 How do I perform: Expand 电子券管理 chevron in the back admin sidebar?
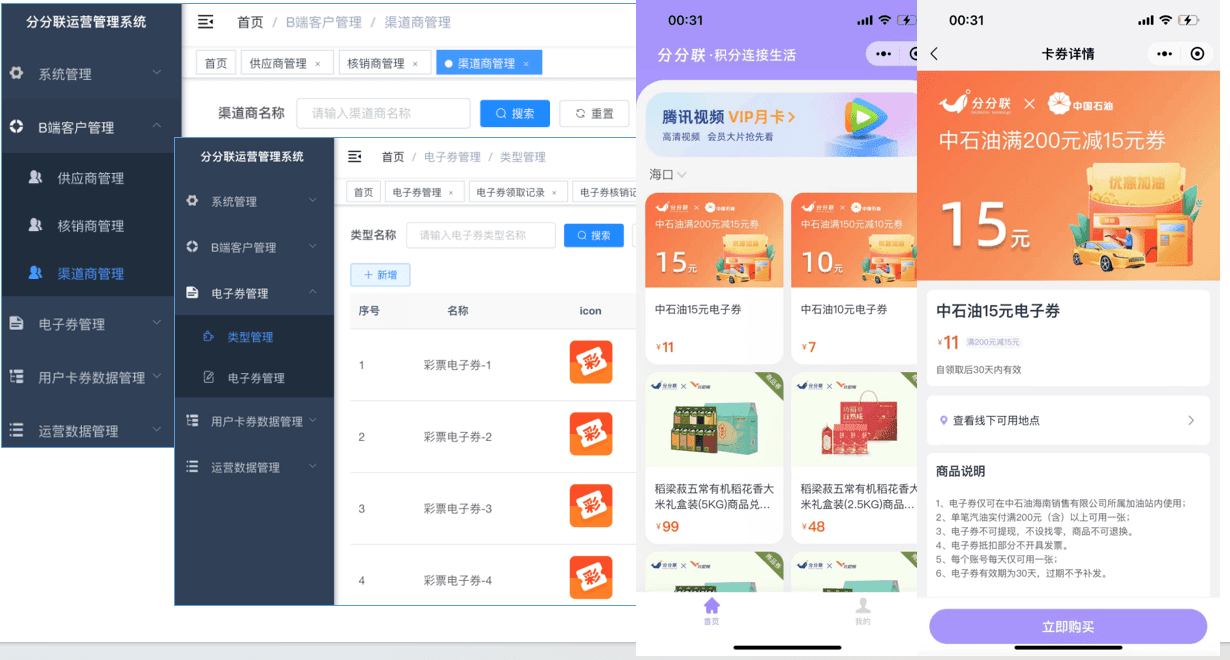pyautogui.click(x=157, y=323)
